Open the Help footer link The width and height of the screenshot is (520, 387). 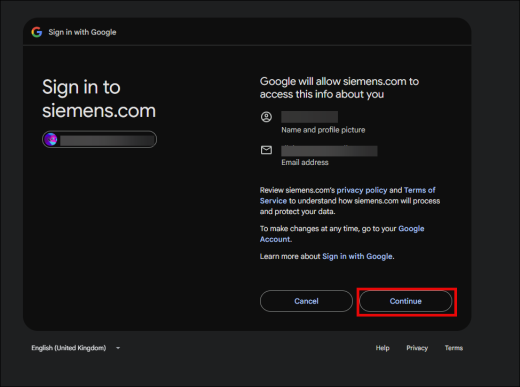(x=382, y=348)
